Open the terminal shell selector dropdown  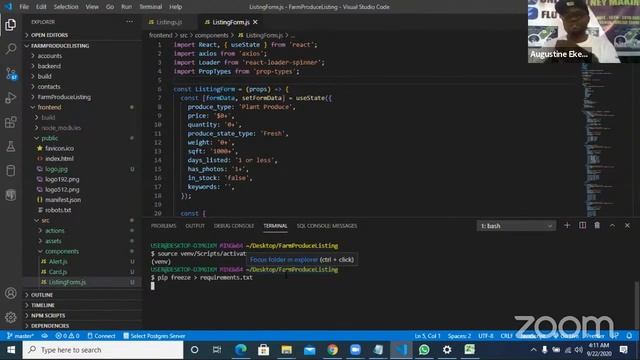click(516, 226)
